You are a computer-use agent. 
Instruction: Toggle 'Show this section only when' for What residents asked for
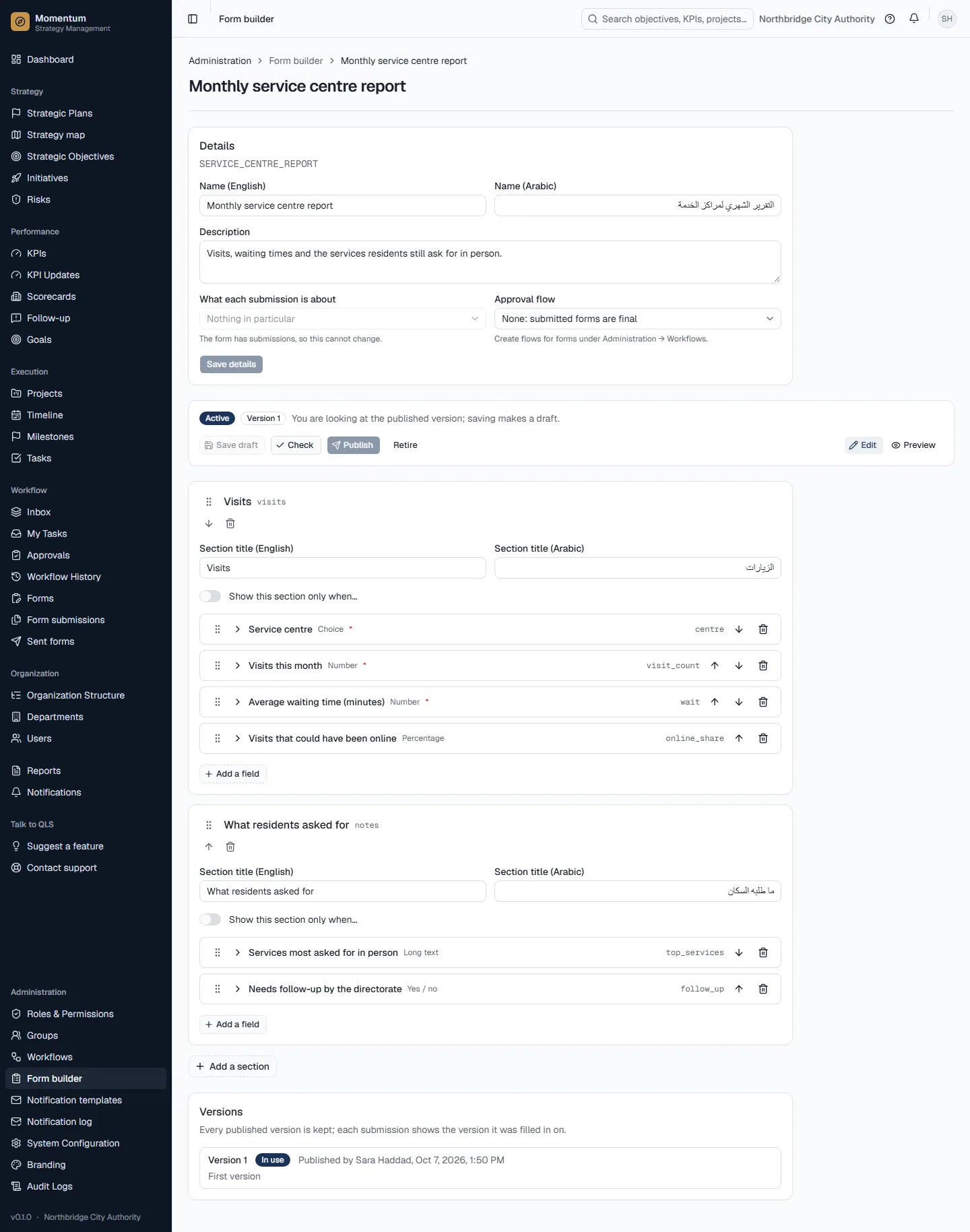[210, 919]
